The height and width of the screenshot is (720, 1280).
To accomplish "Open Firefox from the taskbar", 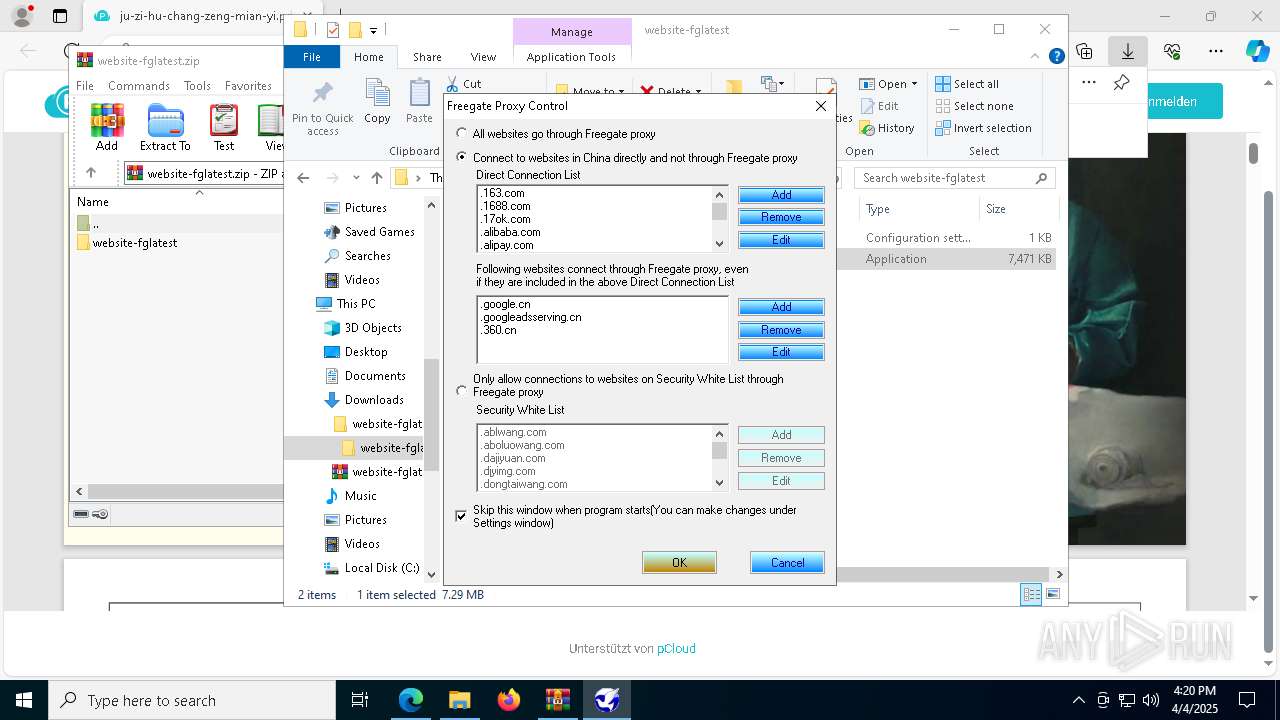I will click(509, 700).
